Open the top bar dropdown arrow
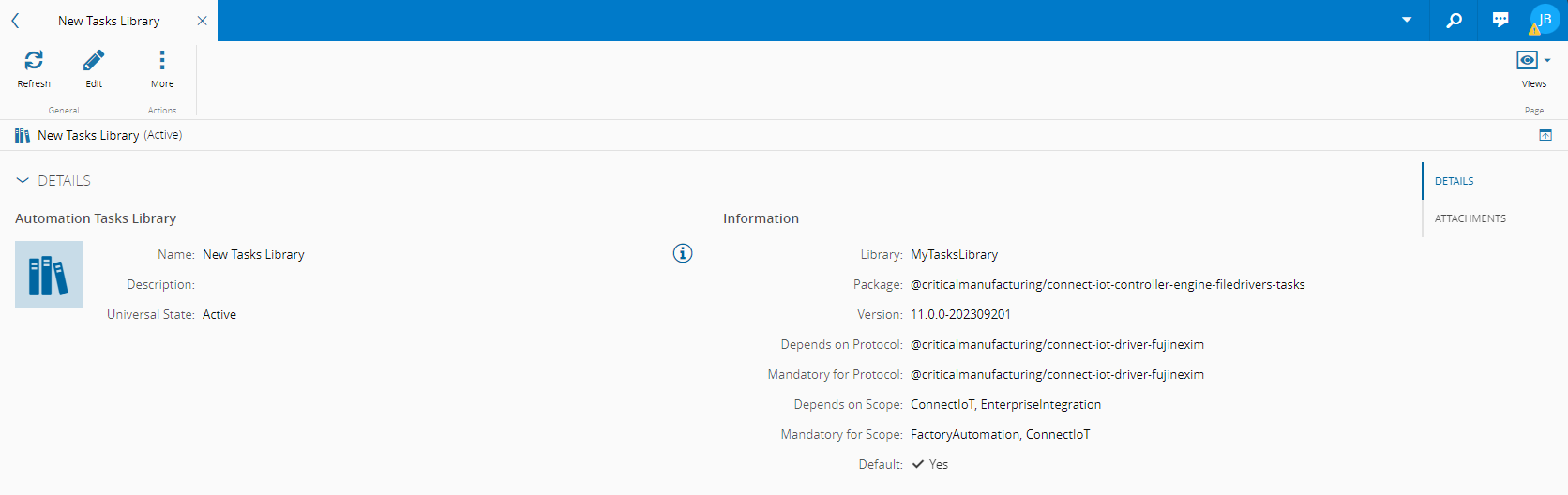 tap(1407, 20)
